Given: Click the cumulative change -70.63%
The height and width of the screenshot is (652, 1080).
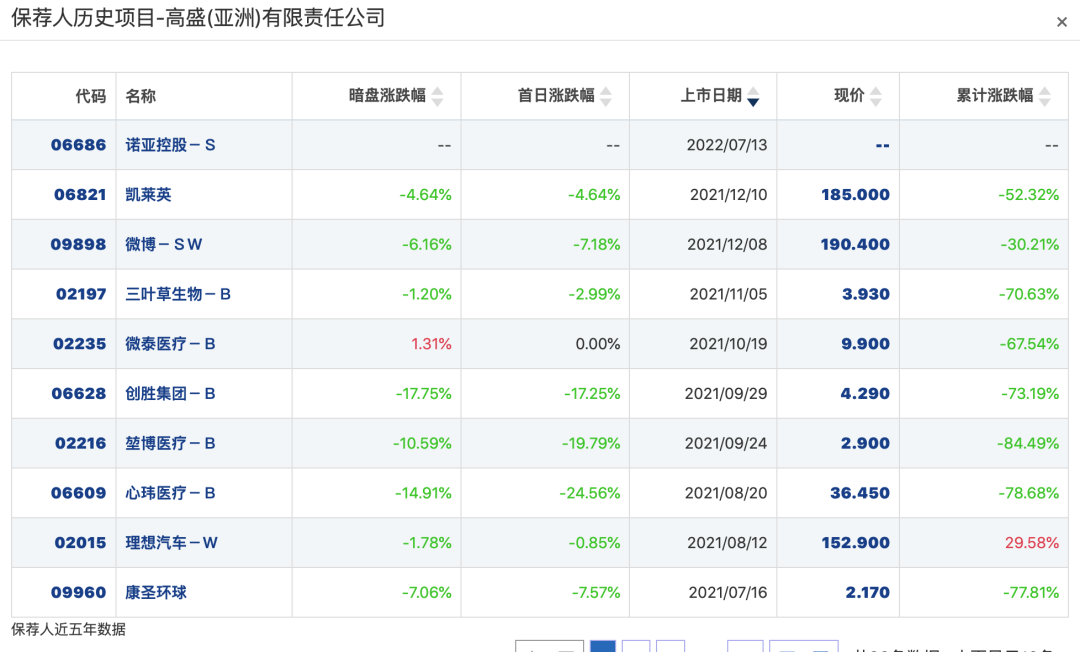Looking at the screenshot, I should 1029,294.
